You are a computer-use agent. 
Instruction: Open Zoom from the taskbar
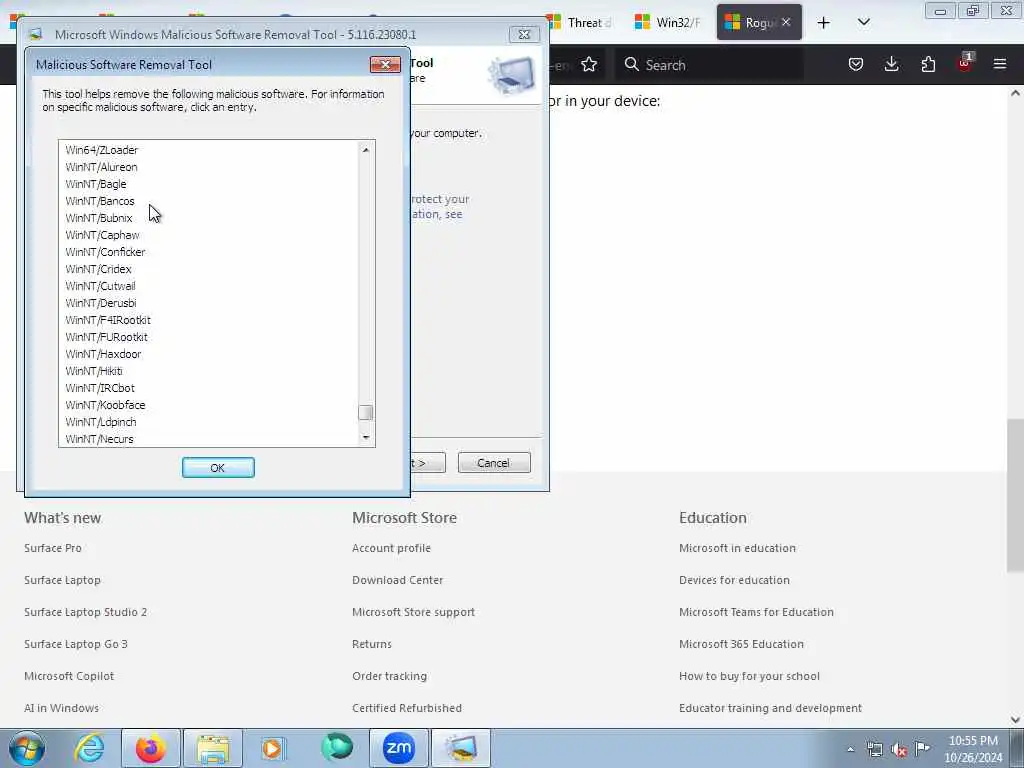point(399,748)
